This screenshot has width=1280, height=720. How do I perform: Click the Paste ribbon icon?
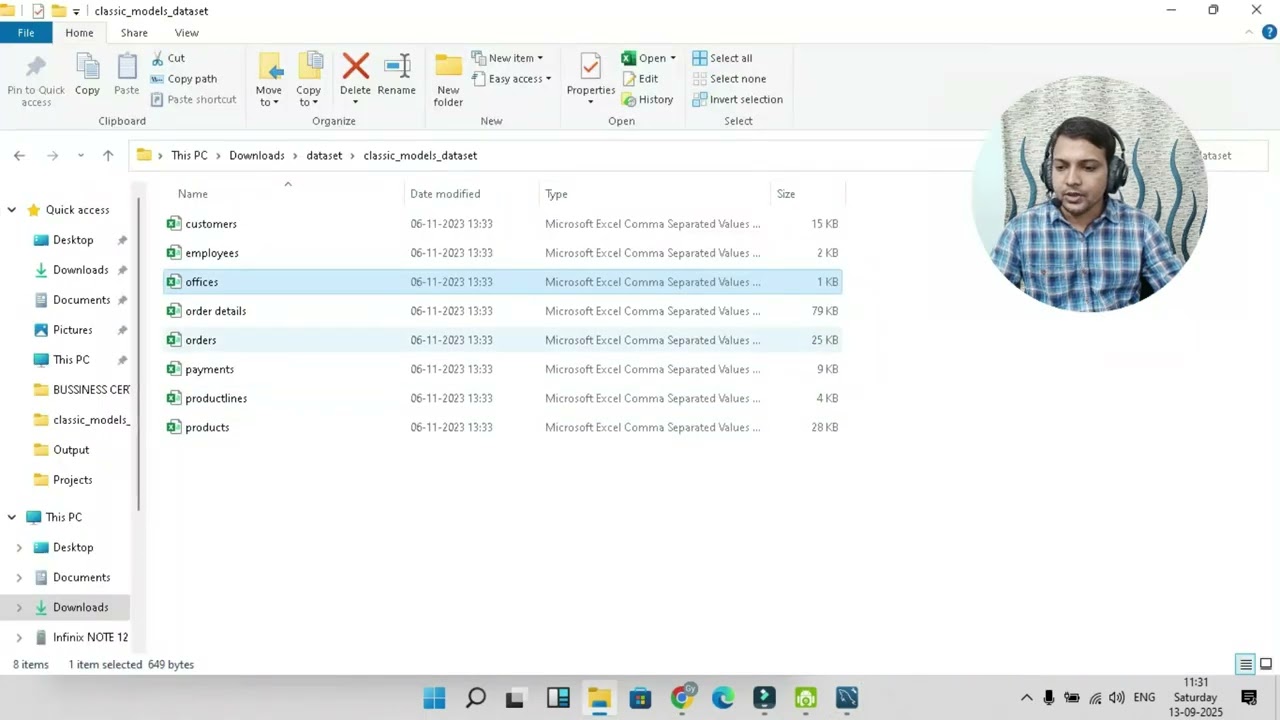click(x=126, y=76)
